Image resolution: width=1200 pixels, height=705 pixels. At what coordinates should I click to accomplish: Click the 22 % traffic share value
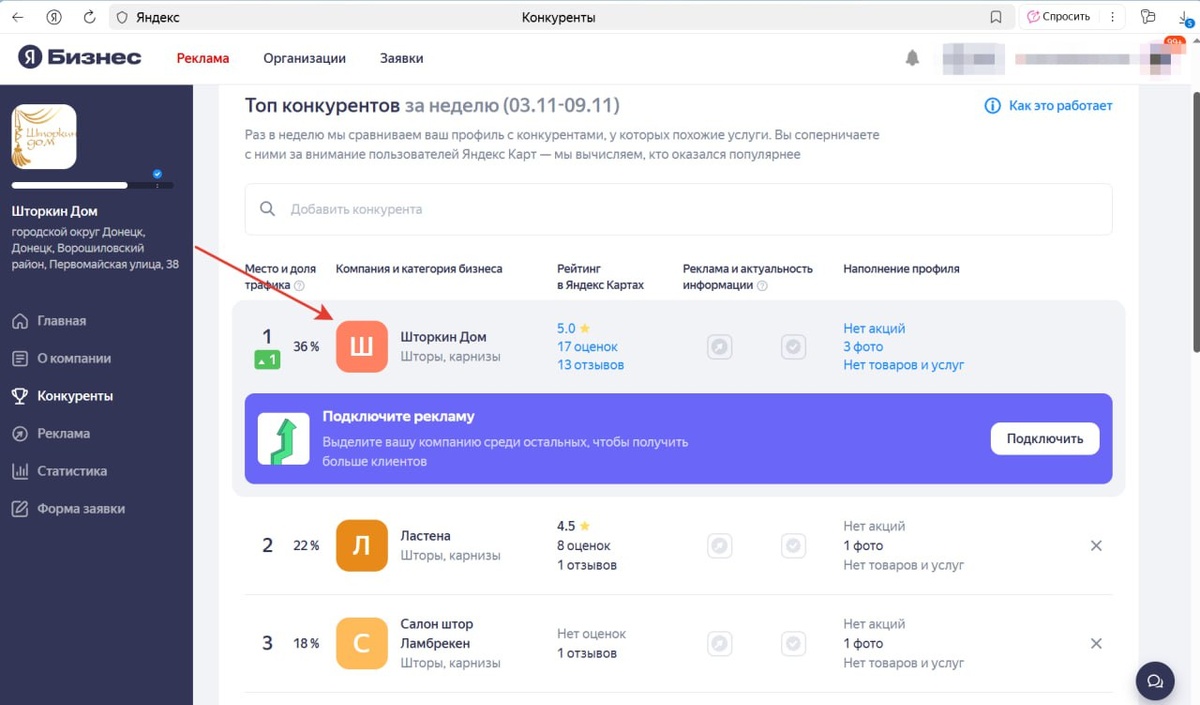pyautogui.click(x=306, y=546)
